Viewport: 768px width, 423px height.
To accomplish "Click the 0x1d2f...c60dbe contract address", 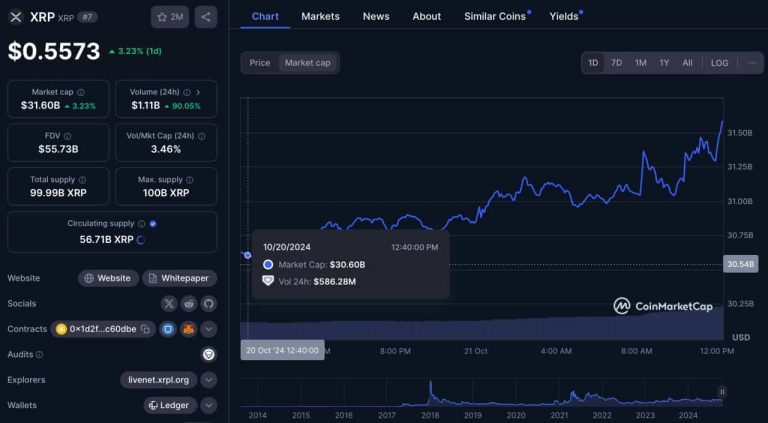I will point(103,329).
